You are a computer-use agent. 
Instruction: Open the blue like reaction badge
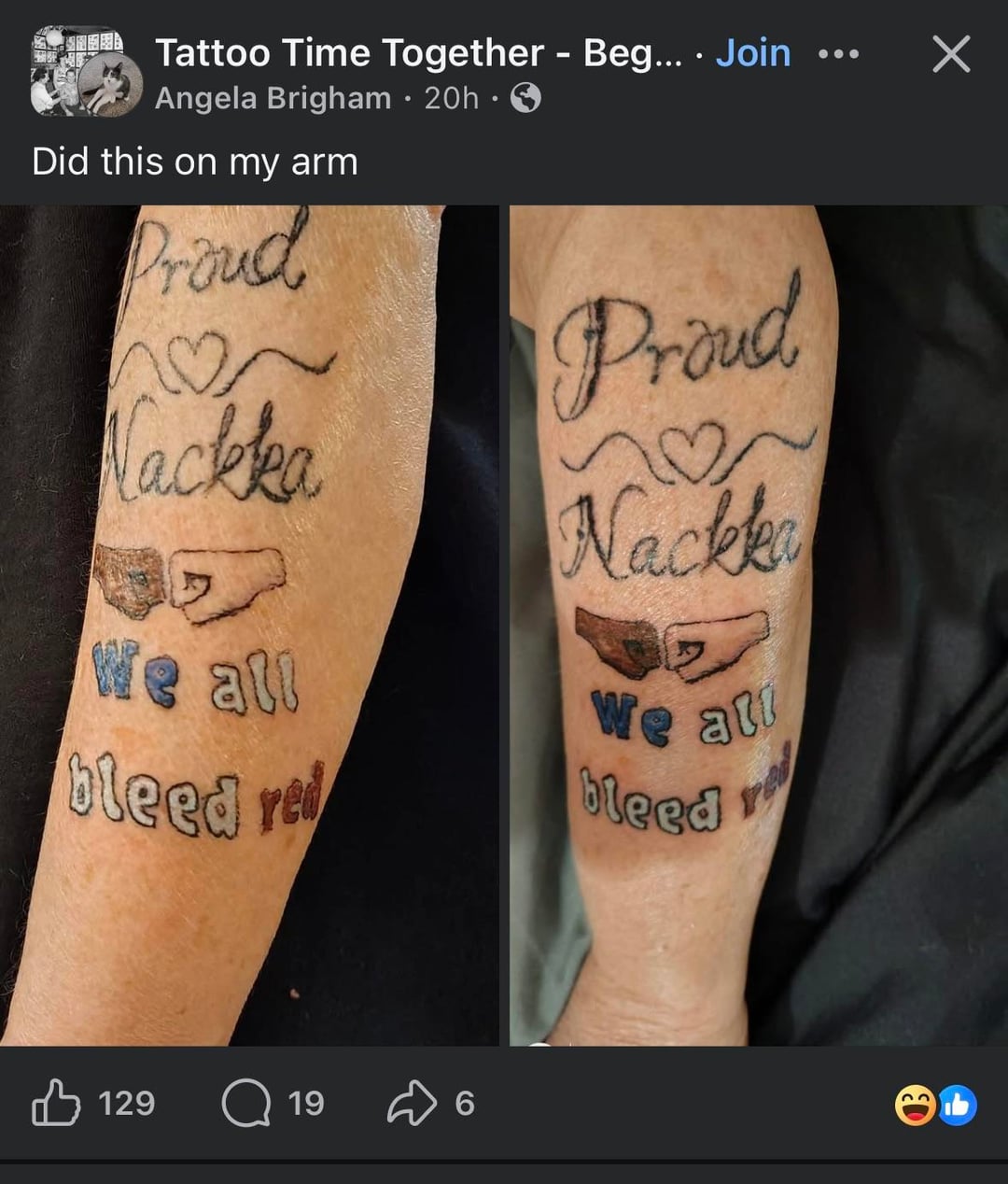[x=957, y=1105]
